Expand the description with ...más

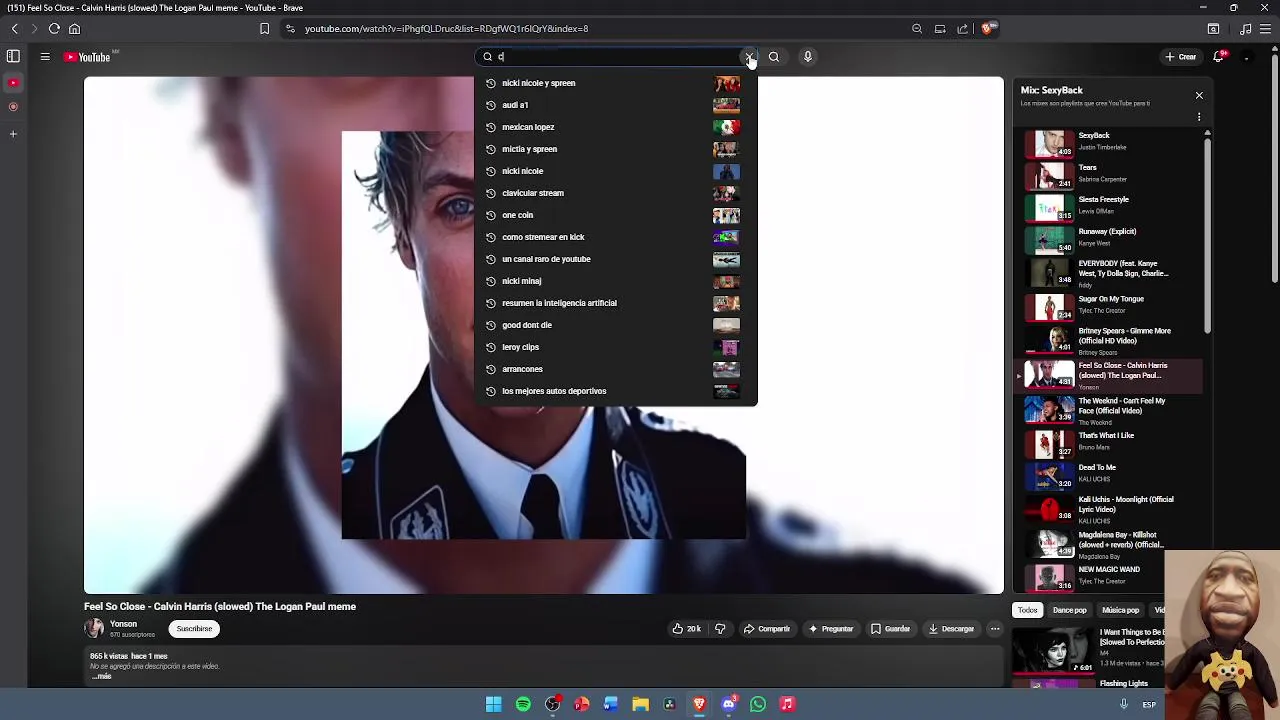pos(101,677)
